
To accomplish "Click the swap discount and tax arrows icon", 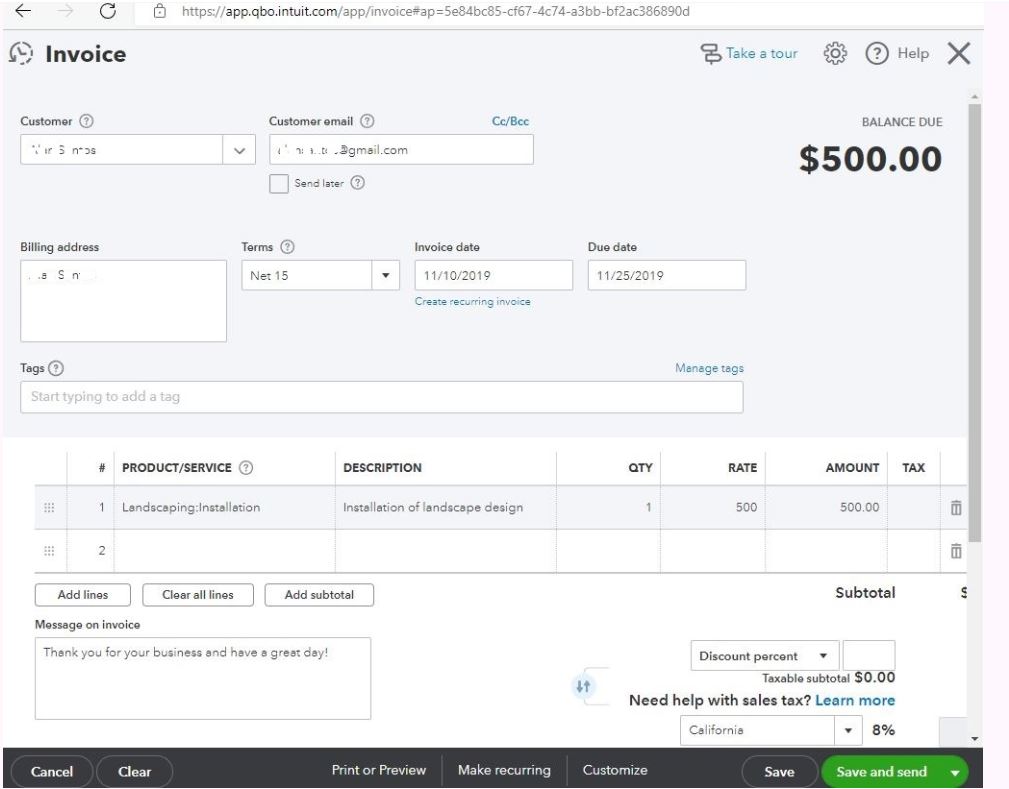I will click(x=583, y=687).
